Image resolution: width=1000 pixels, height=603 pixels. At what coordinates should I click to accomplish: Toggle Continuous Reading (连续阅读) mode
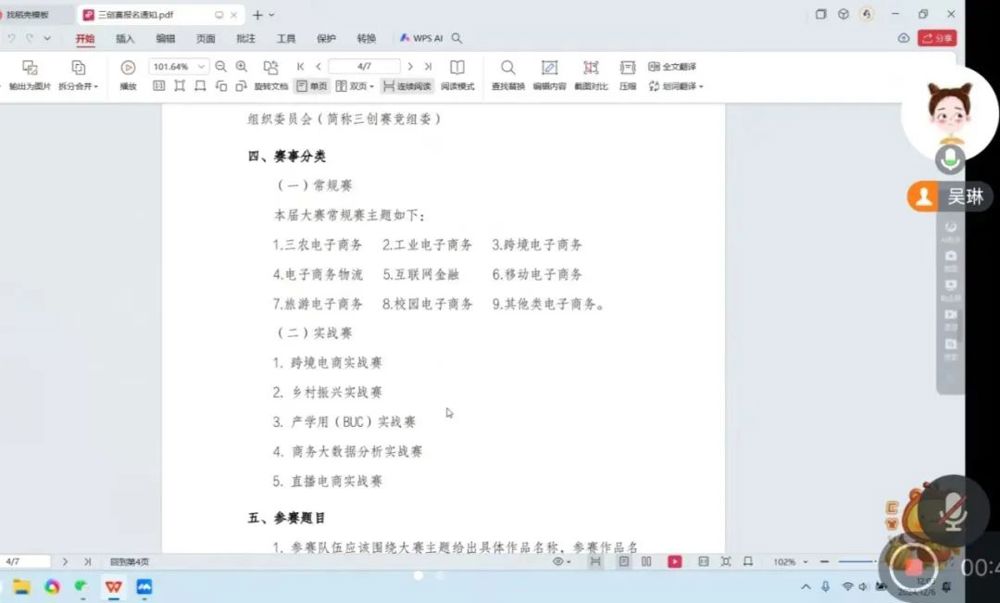pos(407,86)
